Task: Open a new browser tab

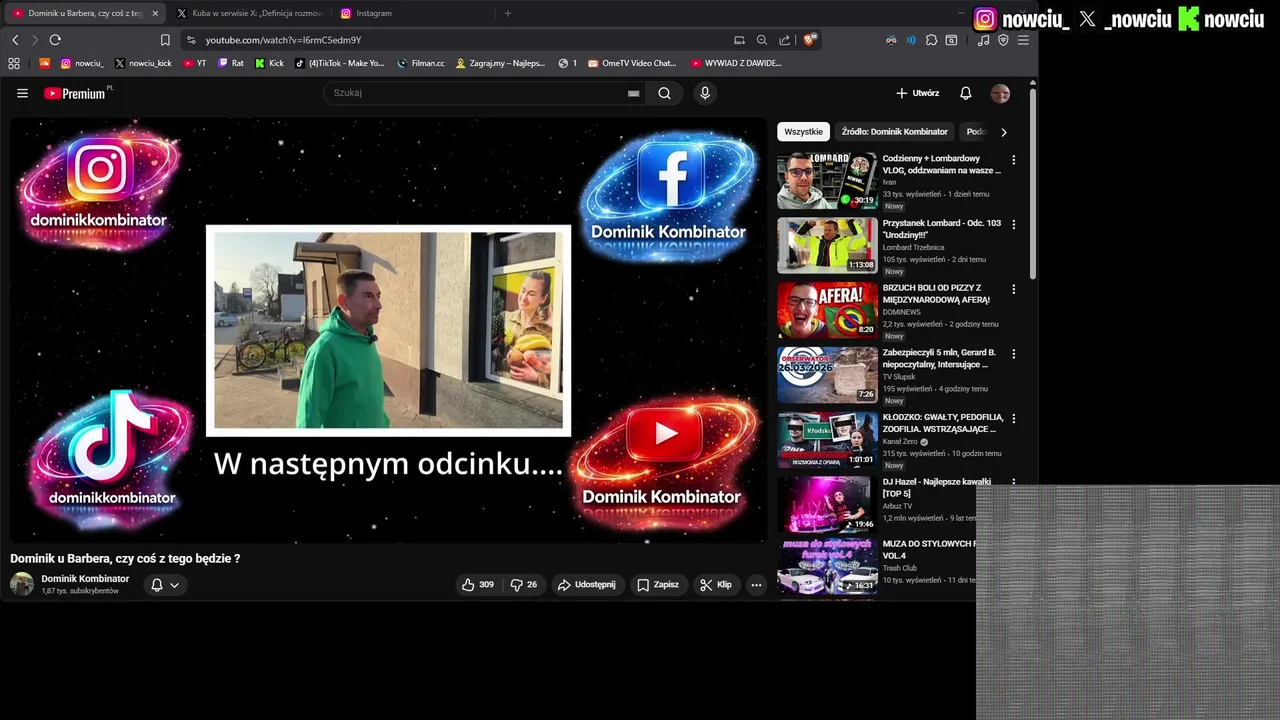Action: (x=508, y=13)
